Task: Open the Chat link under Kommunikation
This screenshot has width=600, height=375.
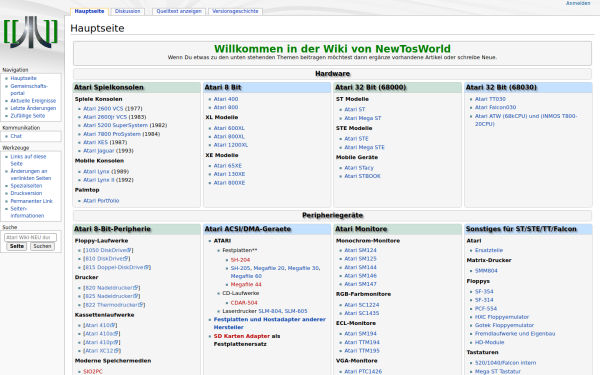Action: 16,136
